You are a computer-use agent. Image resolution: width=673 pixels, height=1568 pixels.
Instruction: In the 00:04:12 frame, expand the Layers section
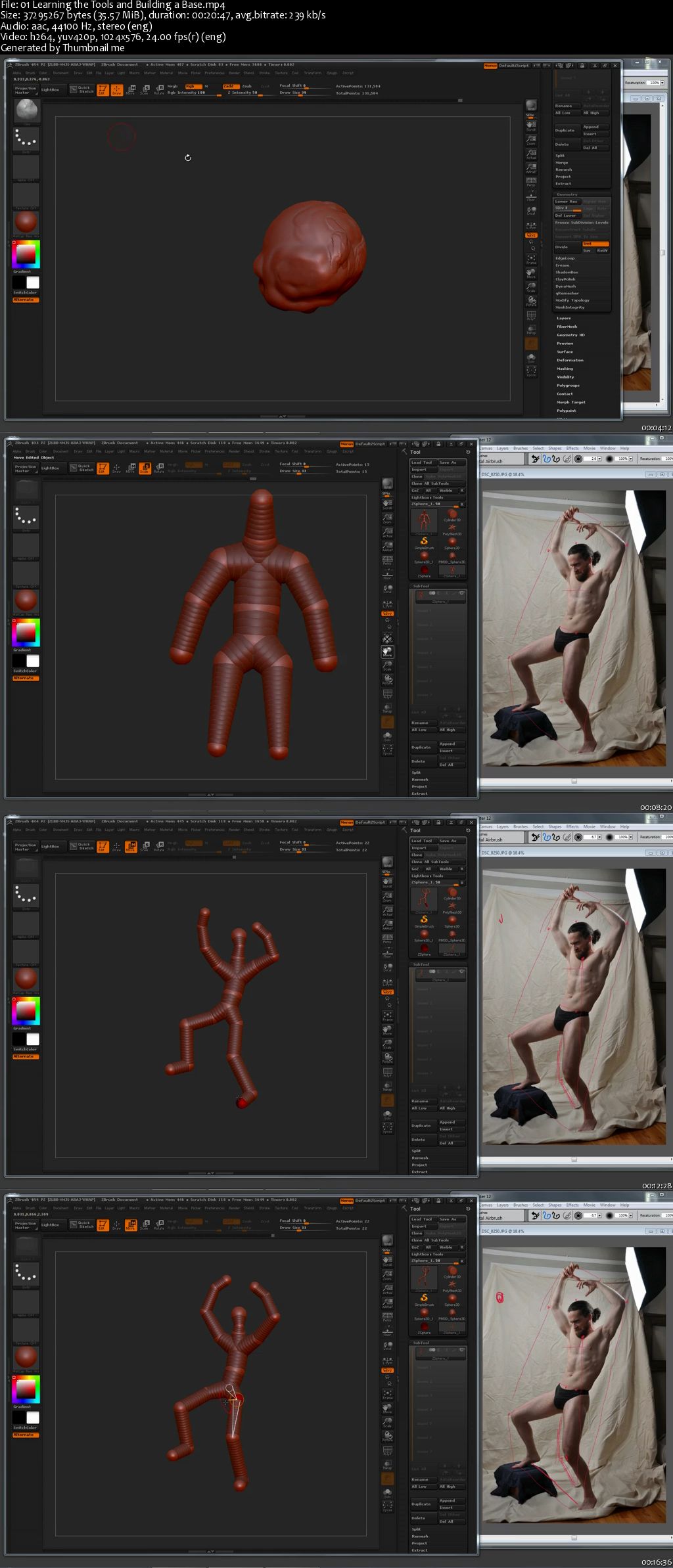coord(564,318)
